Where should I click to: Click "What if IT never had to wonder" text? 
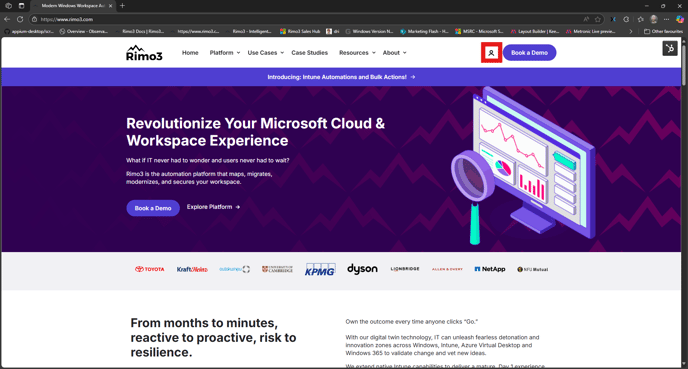point(208,160)
